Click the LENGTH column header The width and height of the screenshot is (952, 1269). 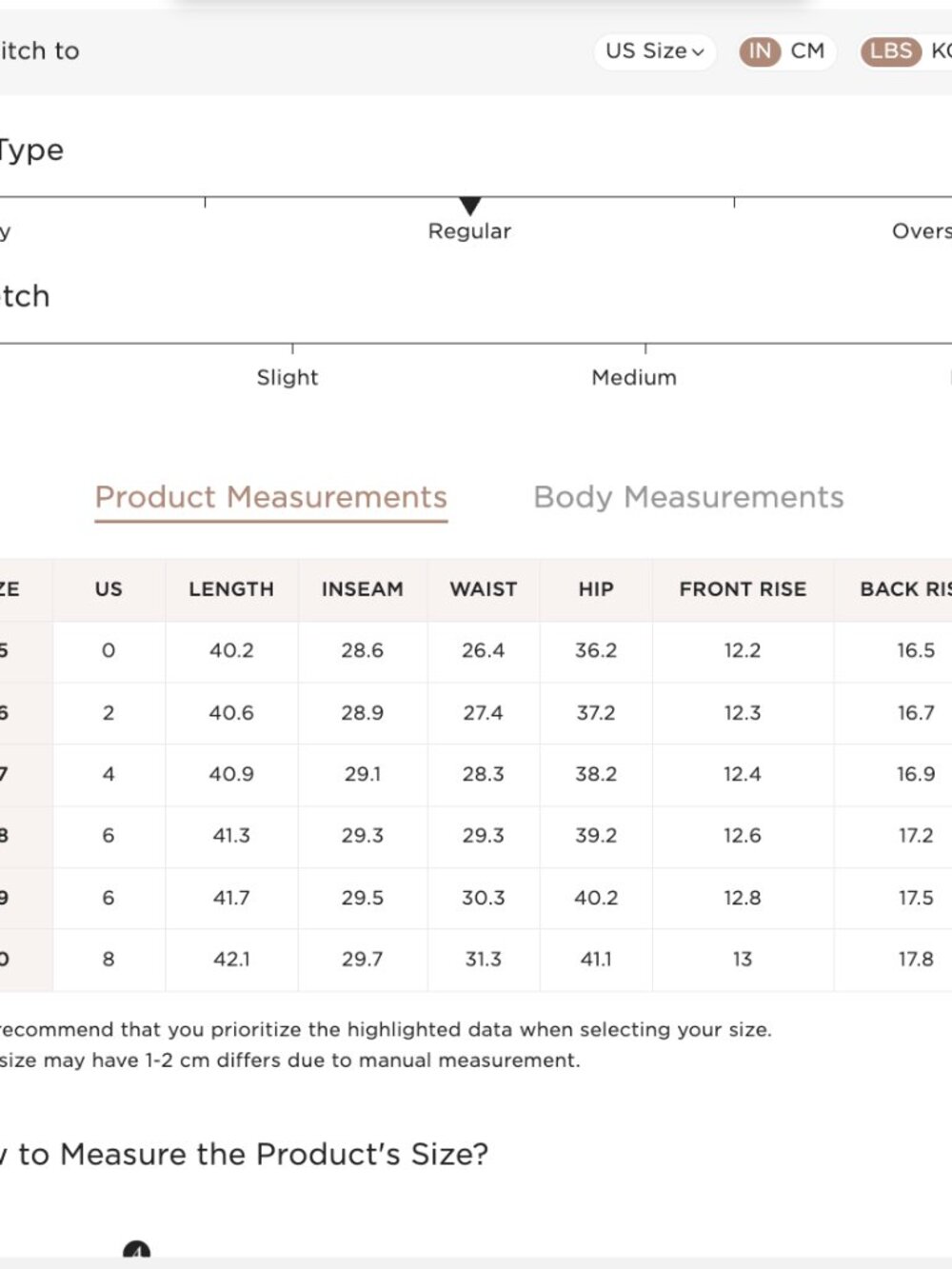pos(231,590)
